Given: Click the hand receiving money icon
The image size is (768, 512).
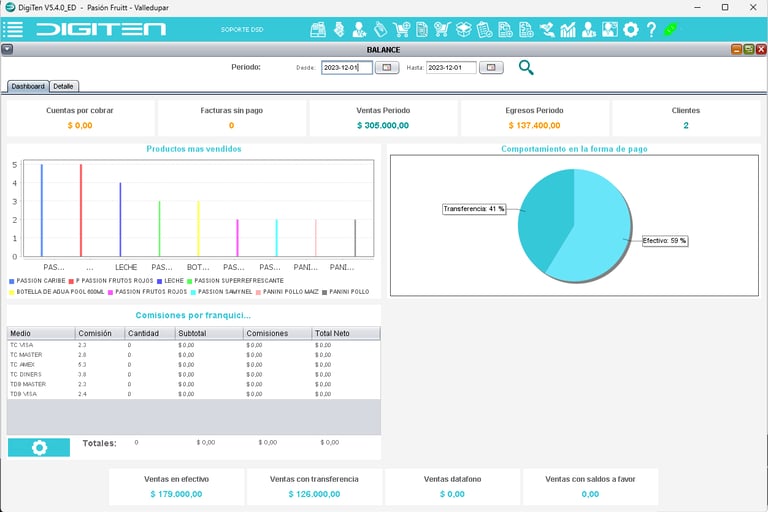Looking at the screenshot, I should point(547,29).
